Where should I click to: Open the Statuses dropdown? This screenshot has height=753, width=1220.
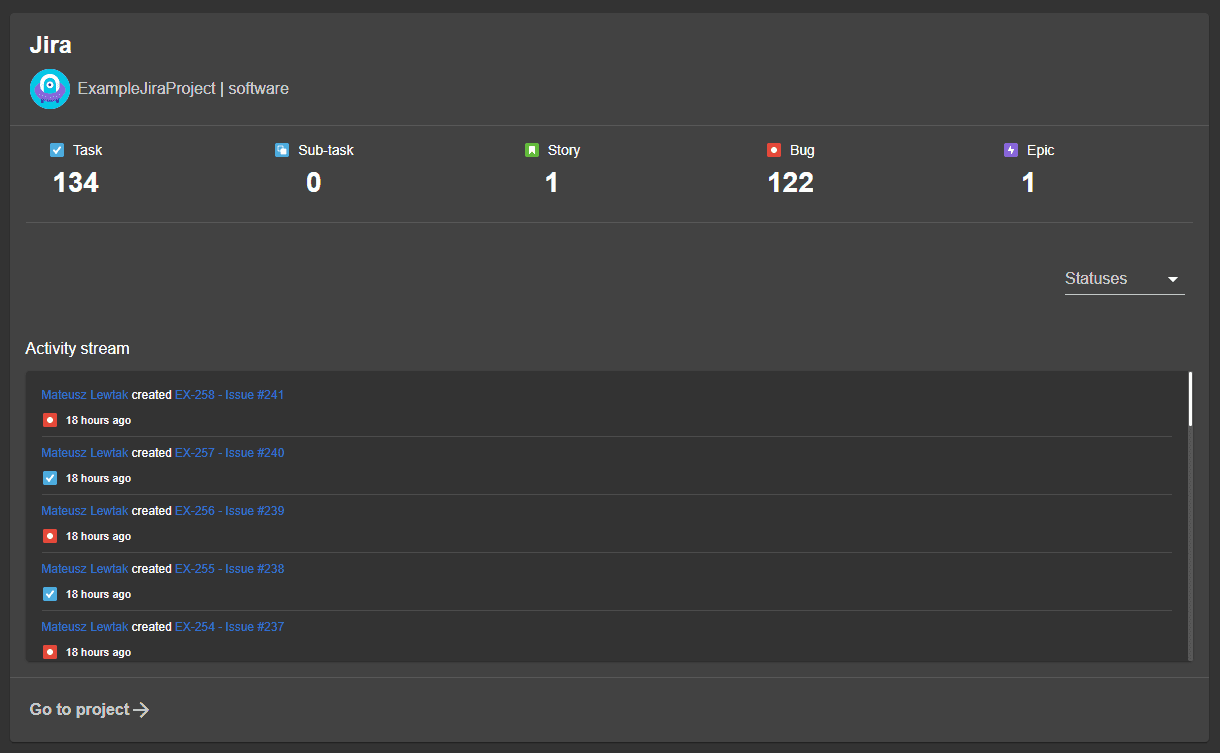click(x=1125, y=279)
